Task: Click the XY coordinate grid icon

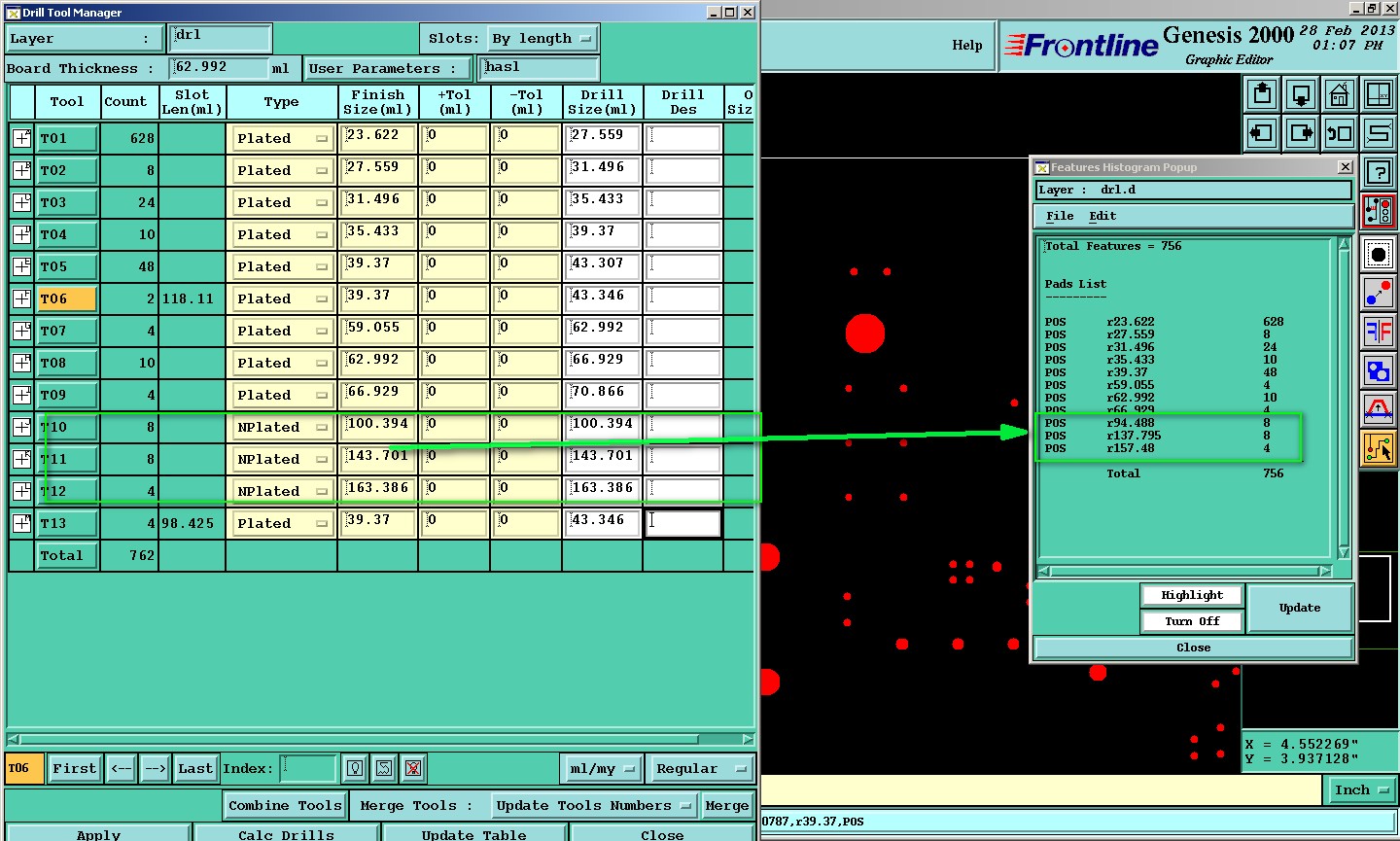Action: pos(1379,94)
